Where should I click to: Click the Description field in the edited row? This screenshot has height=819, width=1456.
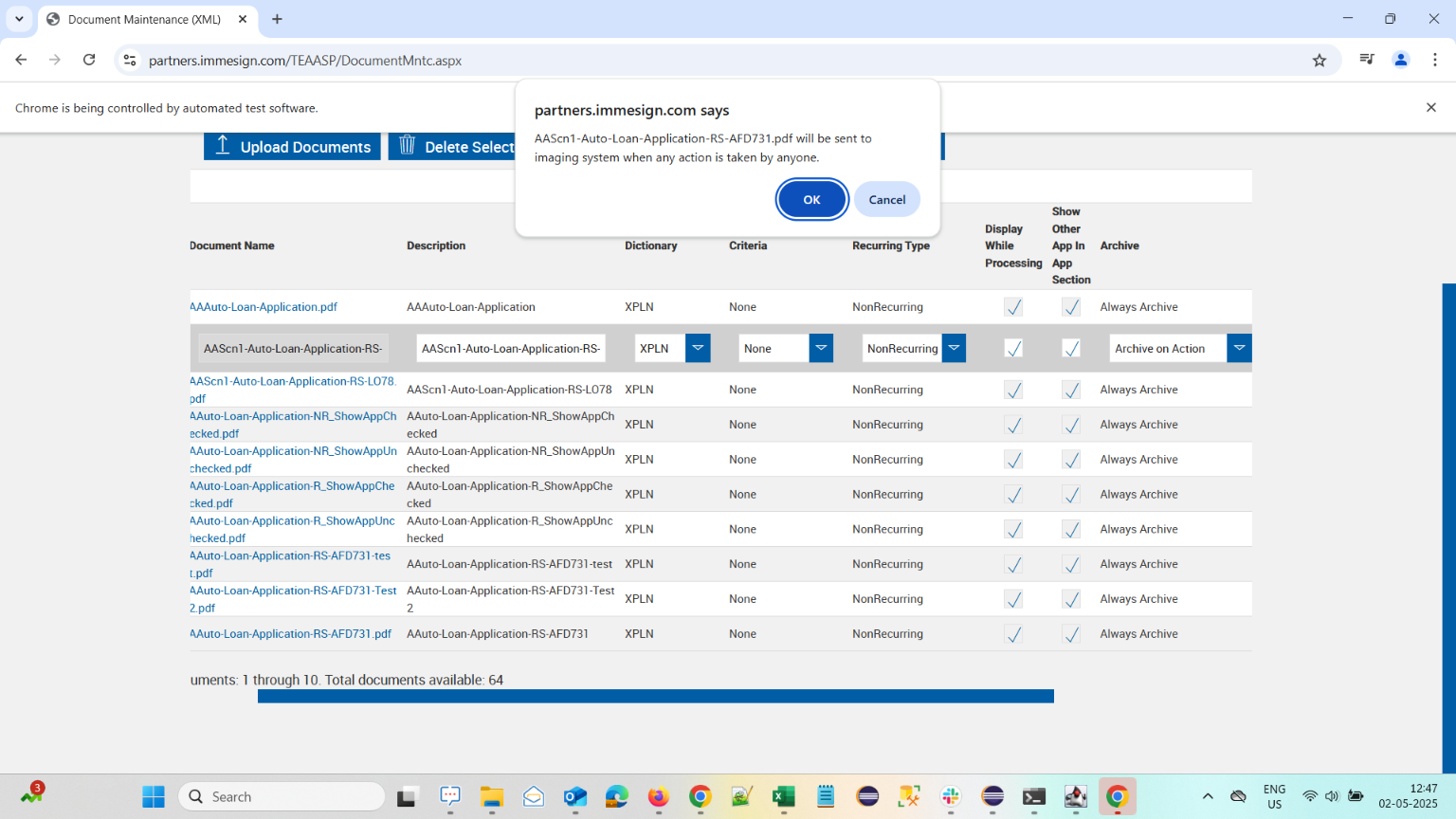tap(511, 348)
